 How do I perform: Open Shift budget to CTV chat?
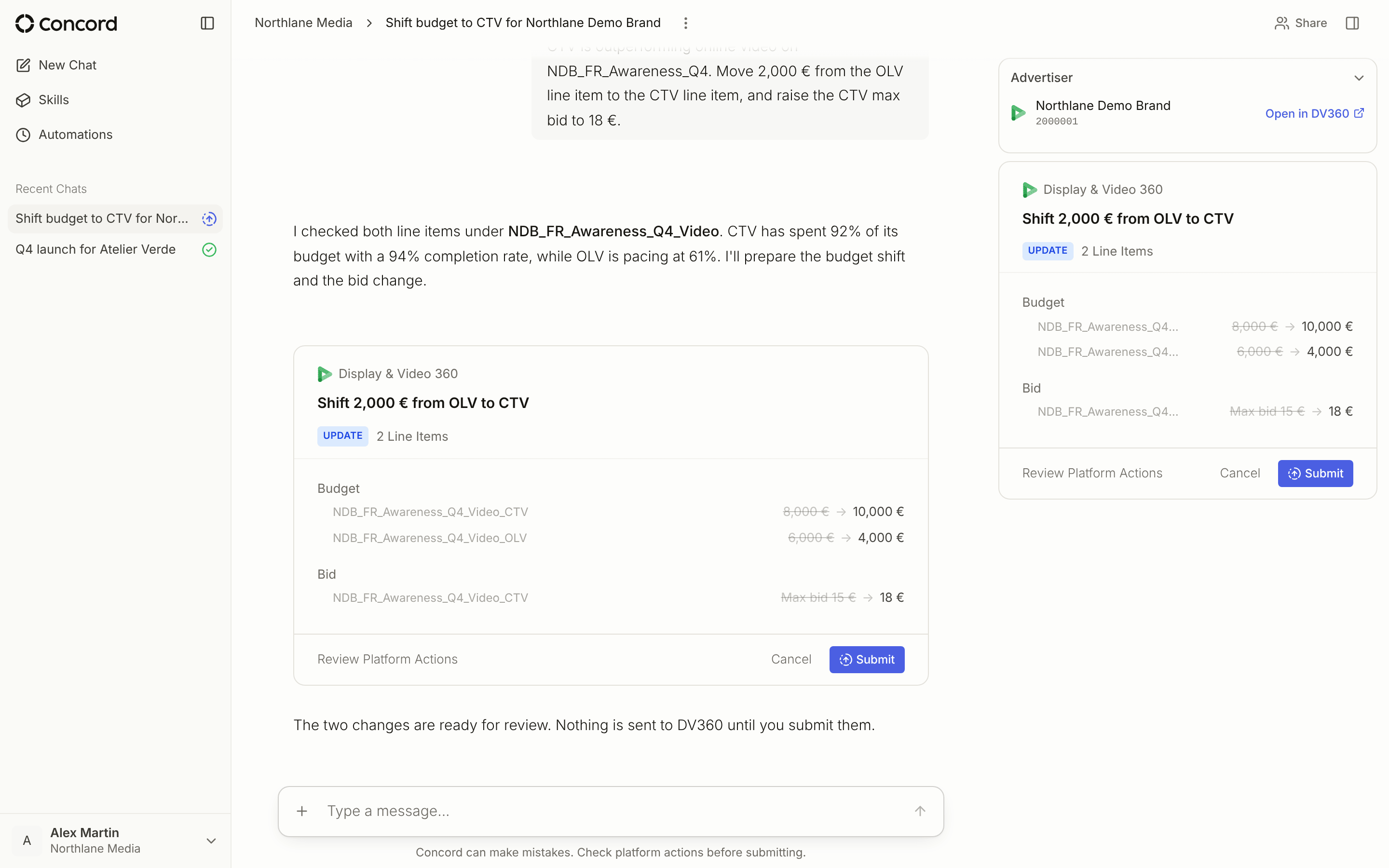pos(115,218)
